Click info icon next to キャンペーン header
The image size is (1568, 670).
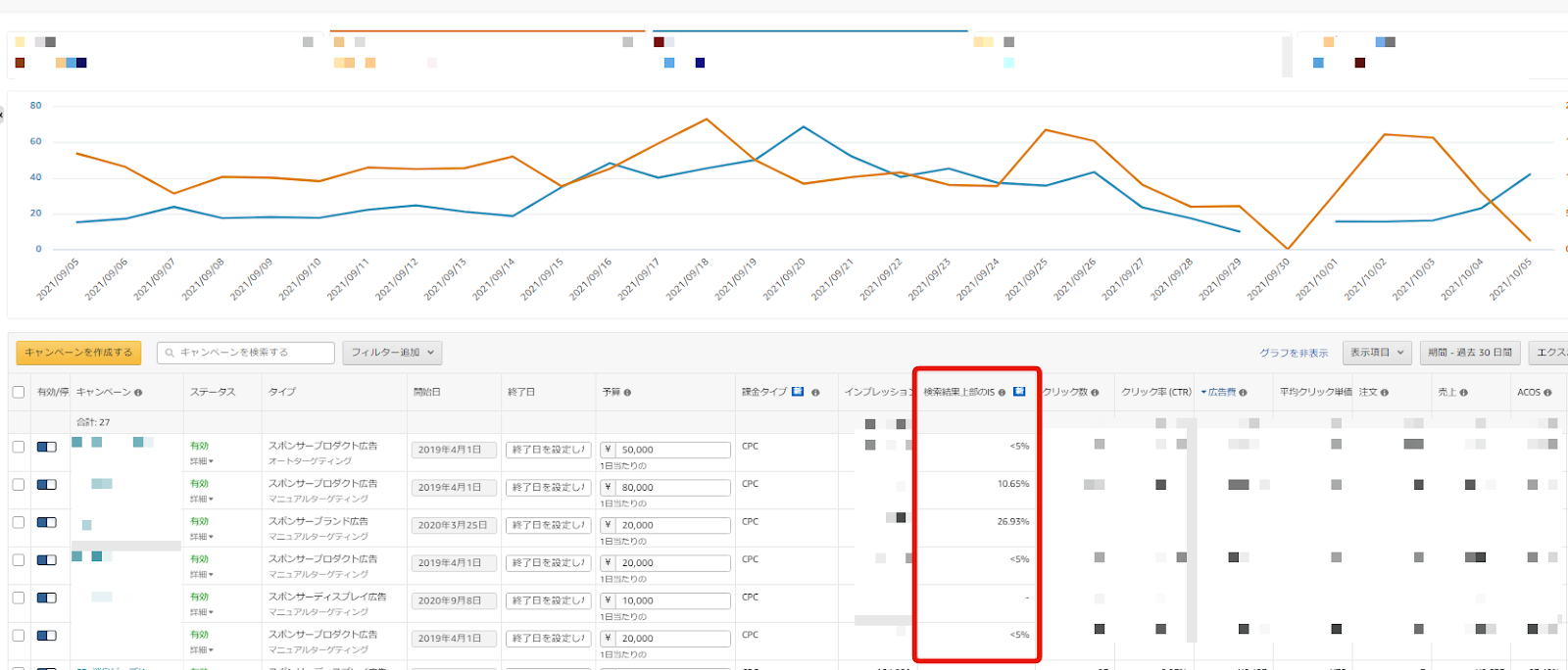point(138,393)
